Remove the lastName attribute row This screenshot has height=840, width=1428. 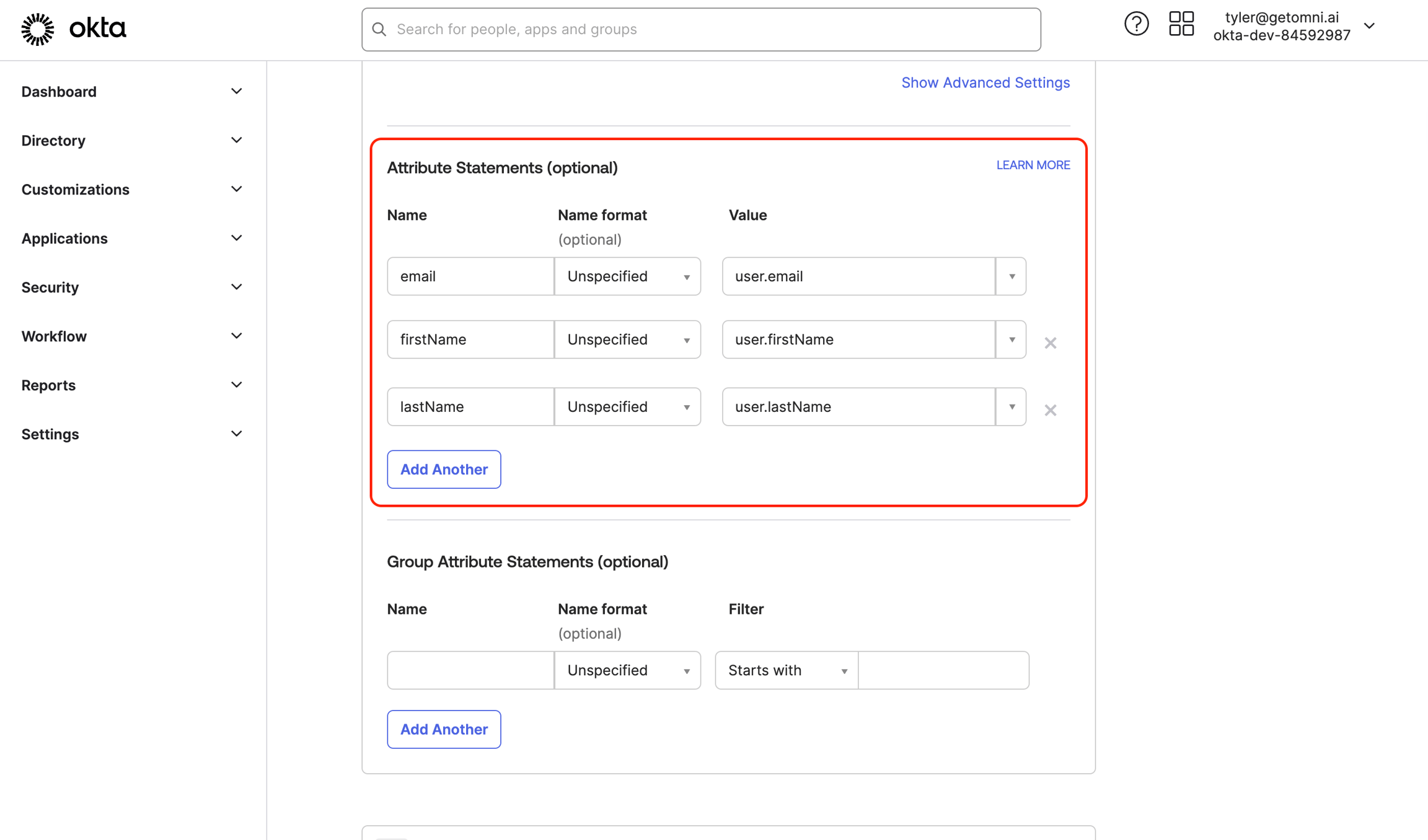[x=1050, y=410]
